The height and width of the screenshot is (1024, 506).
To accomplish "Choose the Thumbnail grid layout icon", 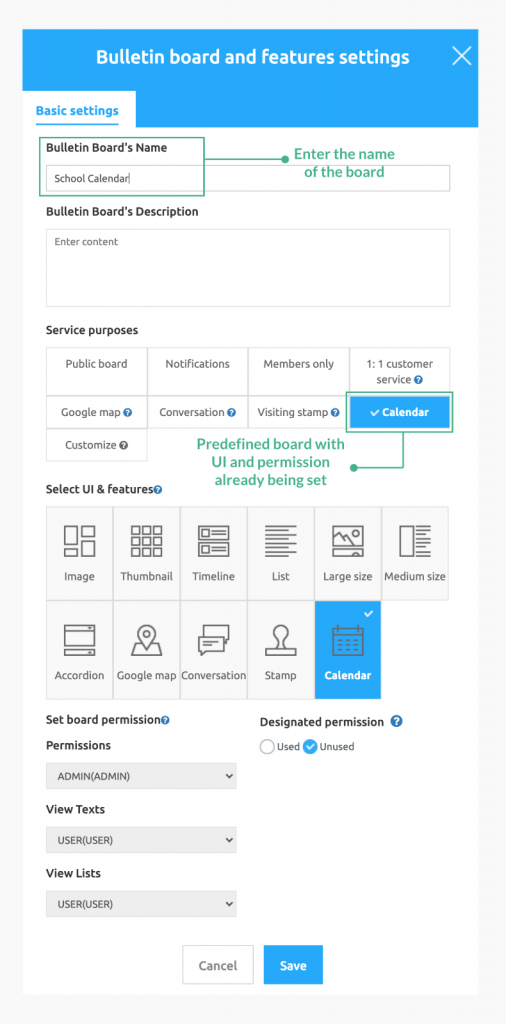I will click(146, 541).
